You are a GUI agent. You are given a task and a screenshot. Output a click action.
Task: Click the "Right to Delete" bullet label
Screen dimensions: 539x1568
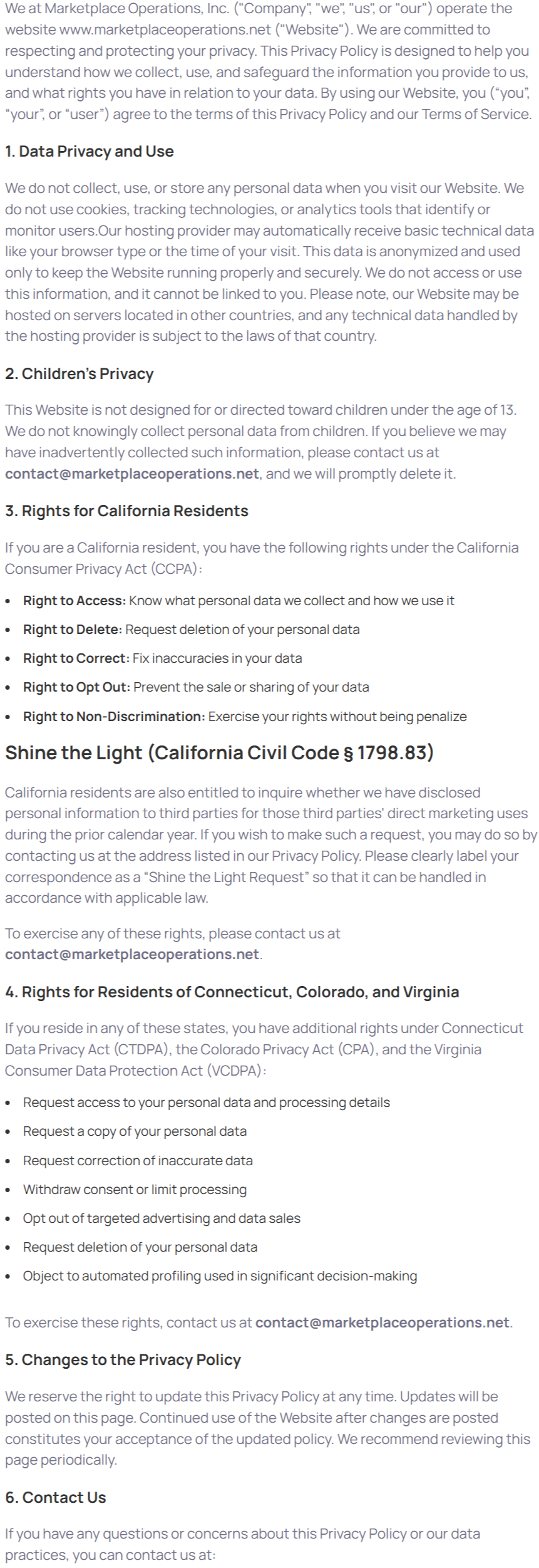click(x=73, y=630)
